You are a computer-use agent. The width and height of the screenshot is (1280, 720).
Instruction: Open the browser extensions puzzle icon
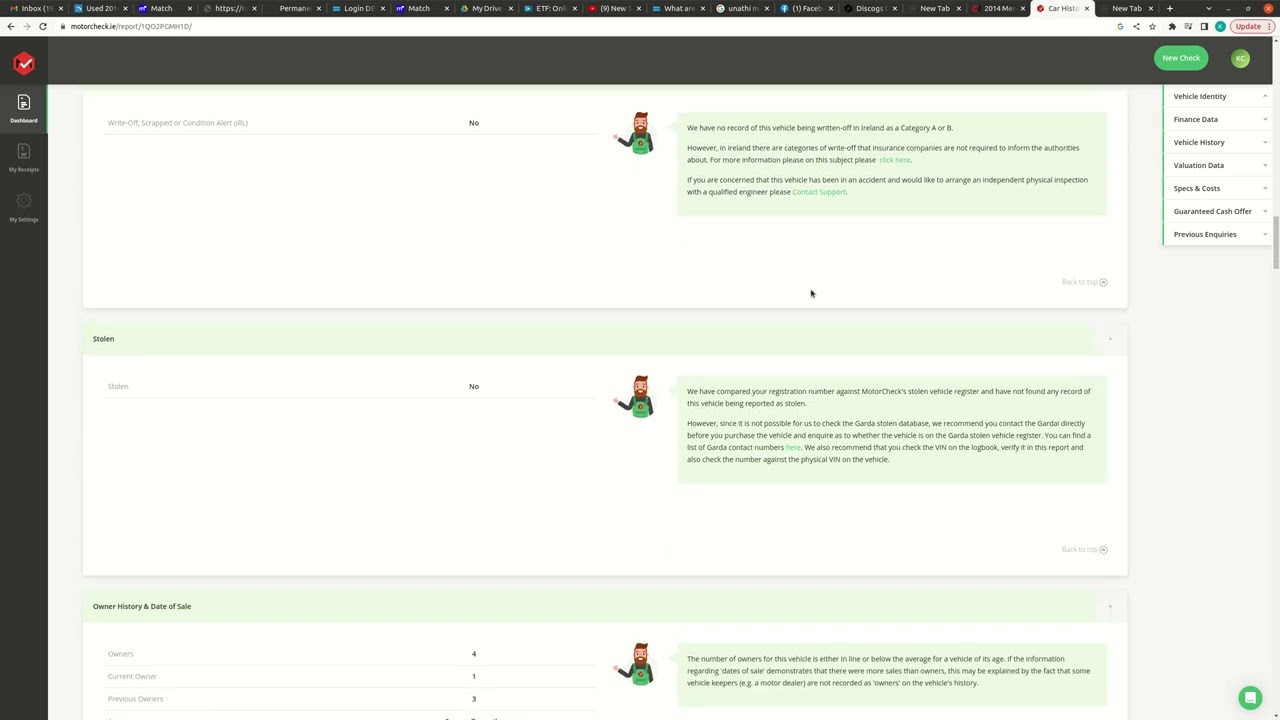coord(1172,26)
